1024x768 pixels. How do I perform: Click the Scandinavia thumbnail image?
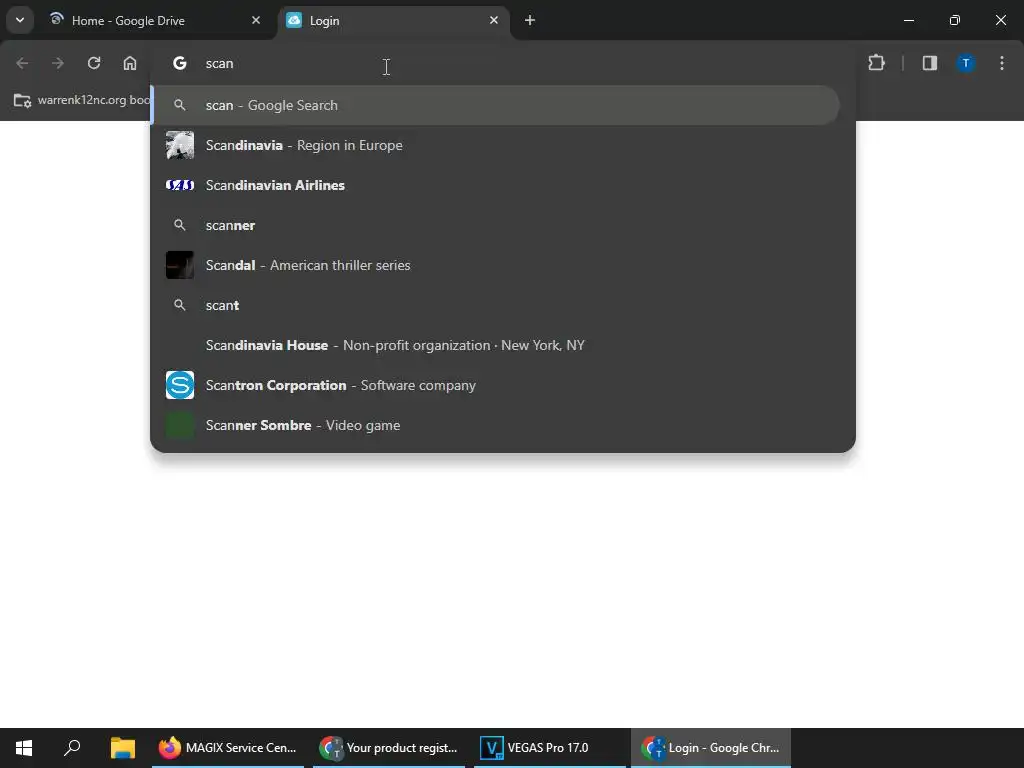pyautogui.click(x=180, y=145)
